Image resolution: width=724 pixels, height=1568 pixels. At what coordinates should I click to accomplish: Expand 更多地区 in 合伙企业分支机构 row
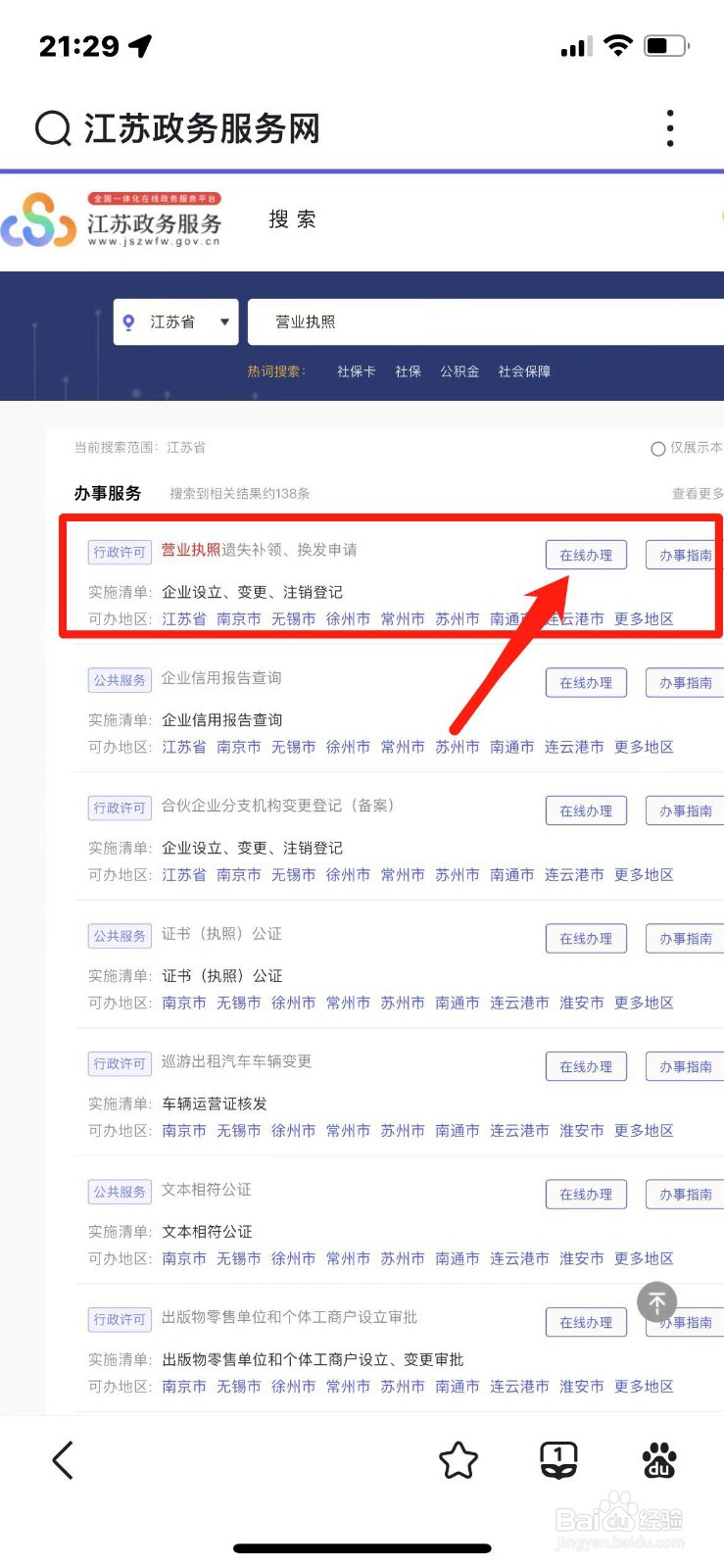[x=644, y=875]
